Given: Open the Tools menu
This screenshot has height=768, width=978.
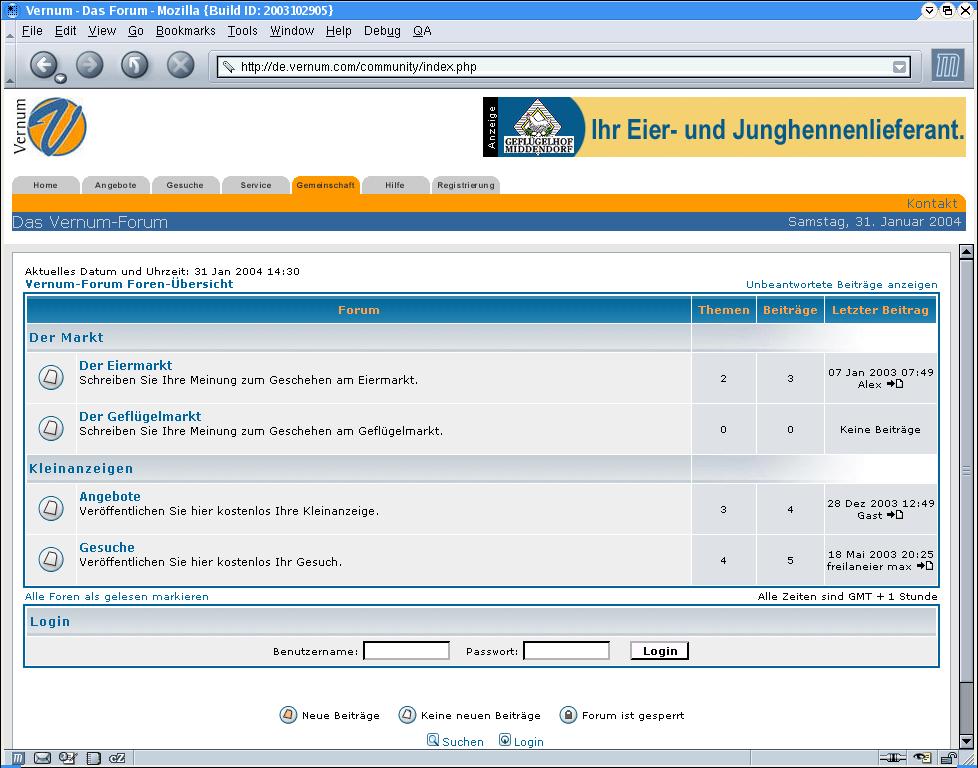Looking at the screenshot, I should click(x=242, y=31).
